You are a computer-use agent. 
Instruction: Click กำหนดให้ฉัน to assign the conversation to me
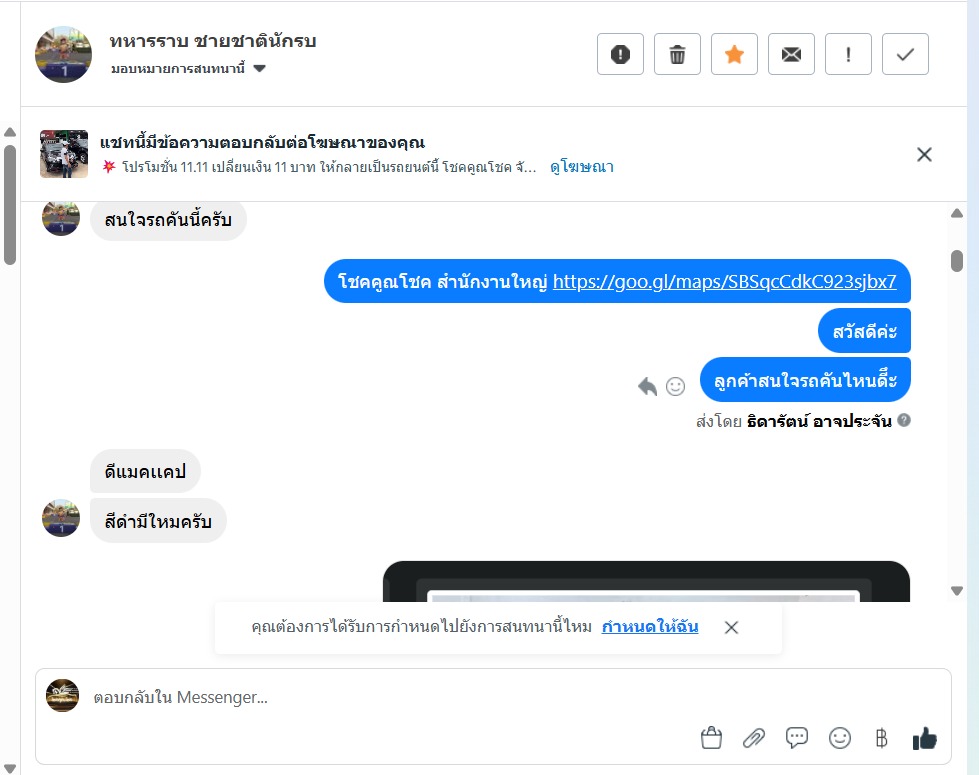click(650, 627)
